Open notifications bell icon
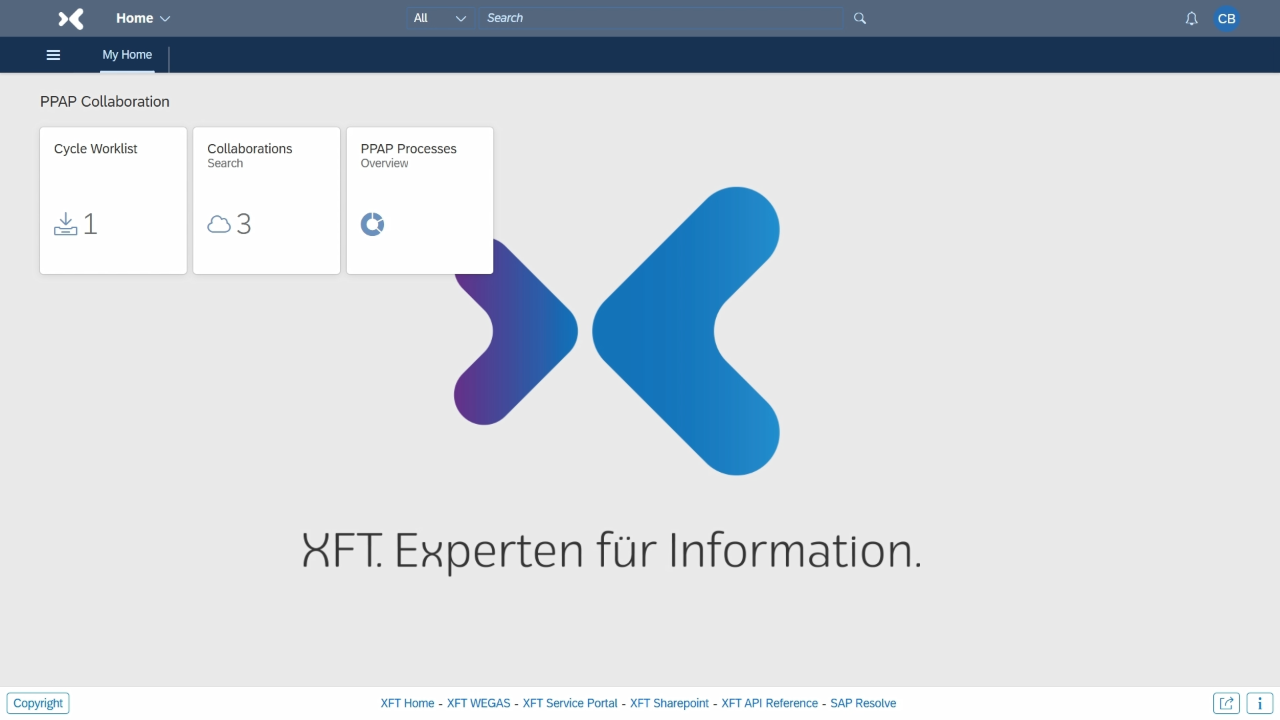Viewport: 1280px width, 720px height. [x=1191, y=19]
